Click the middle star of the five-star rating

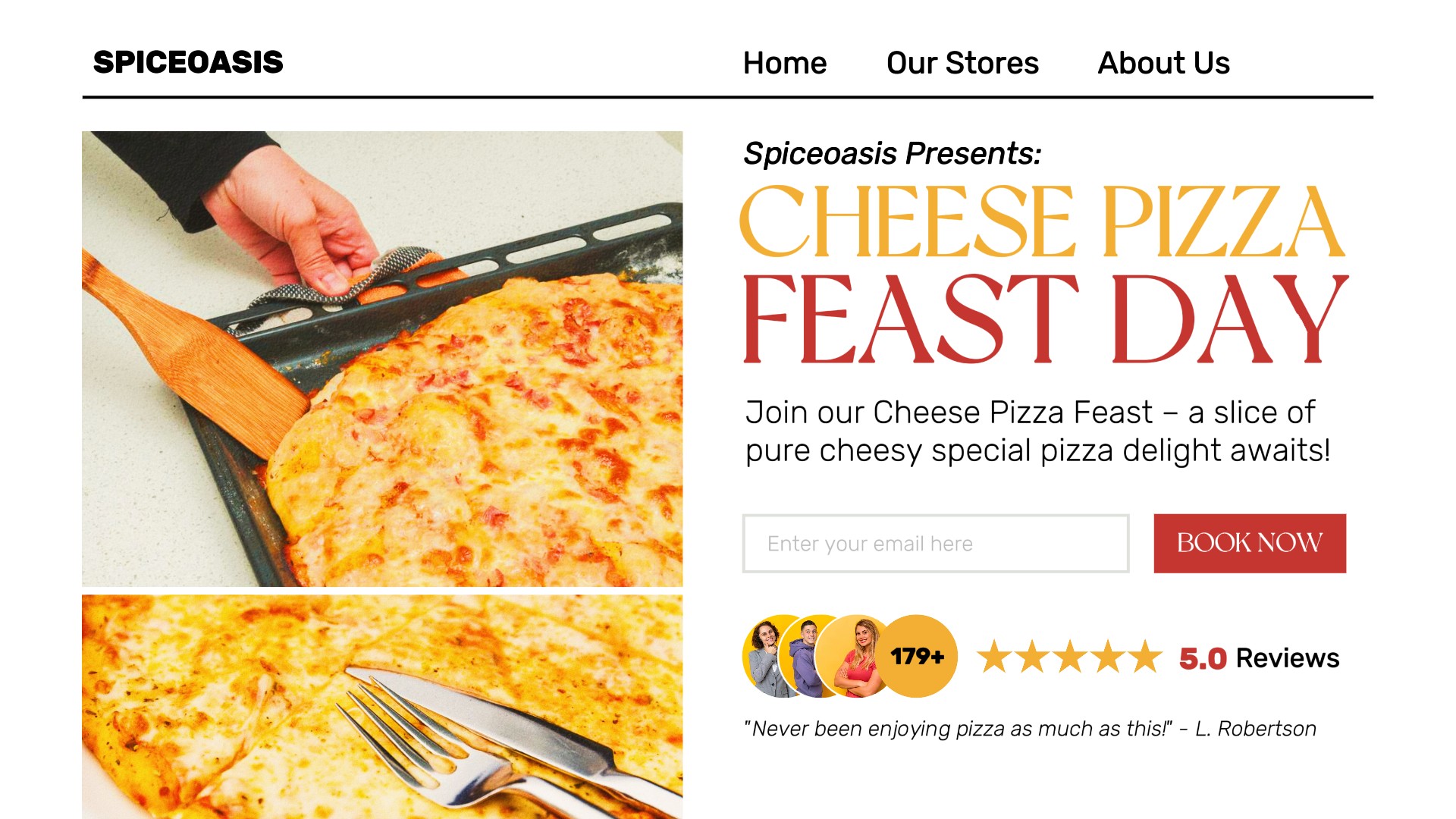coord(1070,657)
